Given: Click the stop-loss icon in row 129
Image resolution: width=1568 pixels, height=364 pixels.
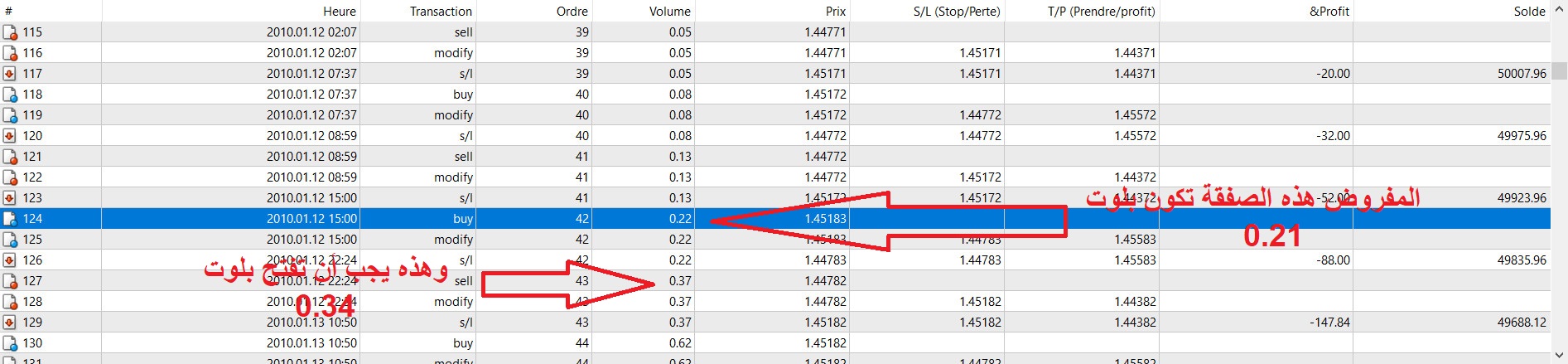Looking at the screenshot, I should click(10, 323).
